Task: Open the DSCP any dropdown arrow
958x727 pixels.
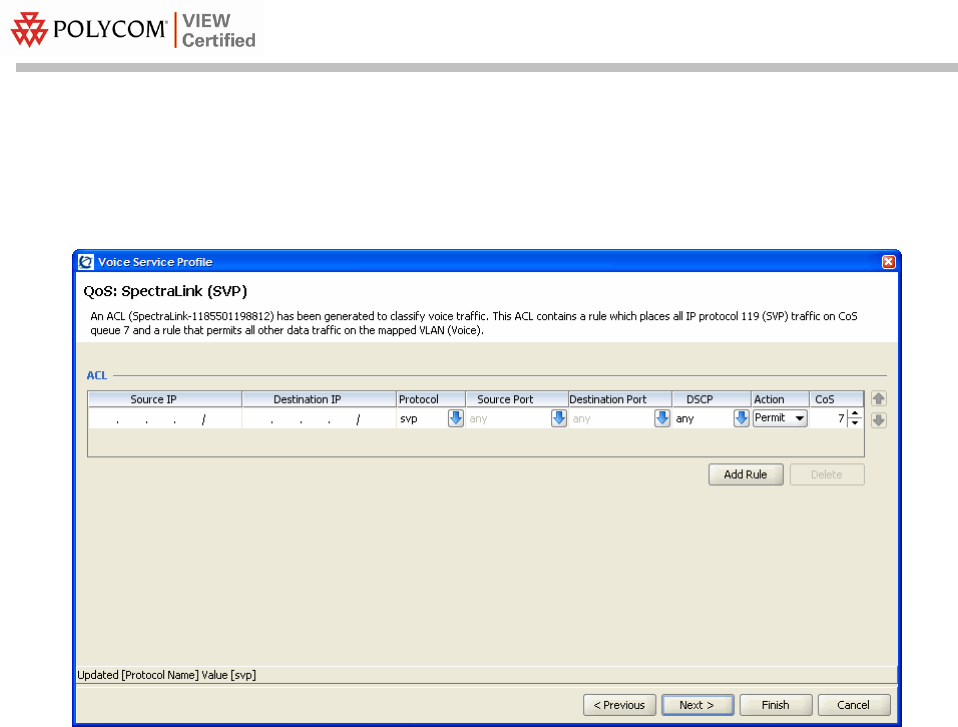Action: click(x=742, y=418)
